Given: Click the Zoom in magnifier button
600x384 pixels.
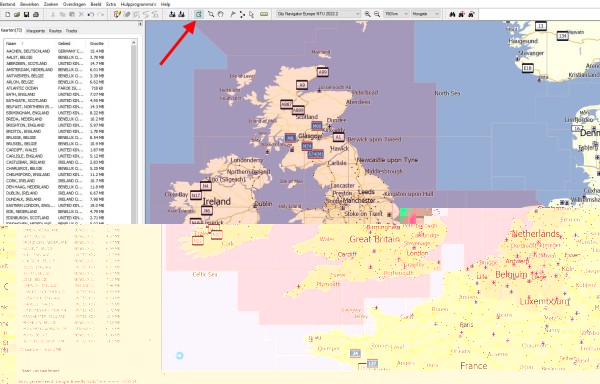Looking at the screenshot, I should (367, 14).
